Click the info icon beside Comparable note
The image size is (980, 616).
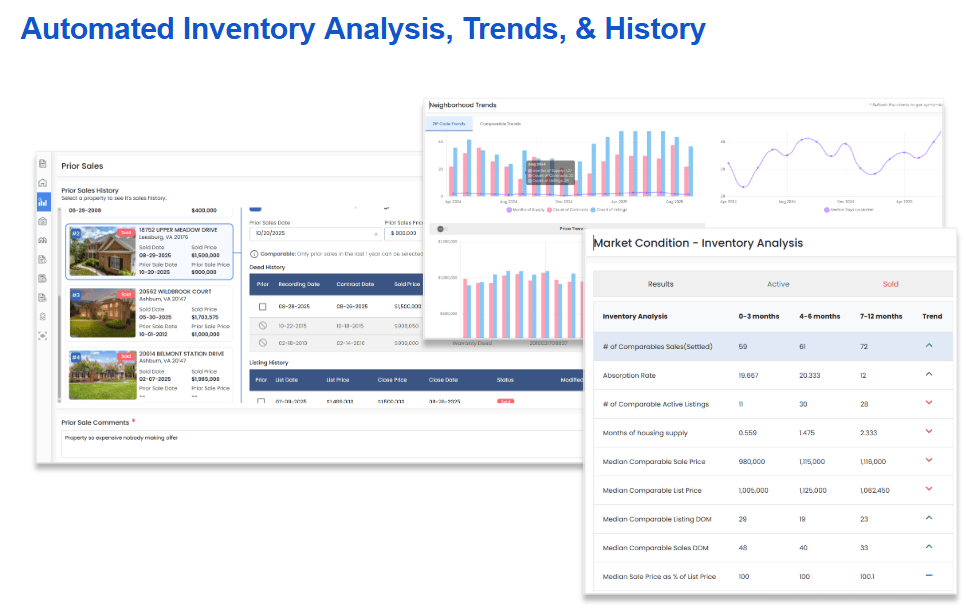[x=253, y=254]
